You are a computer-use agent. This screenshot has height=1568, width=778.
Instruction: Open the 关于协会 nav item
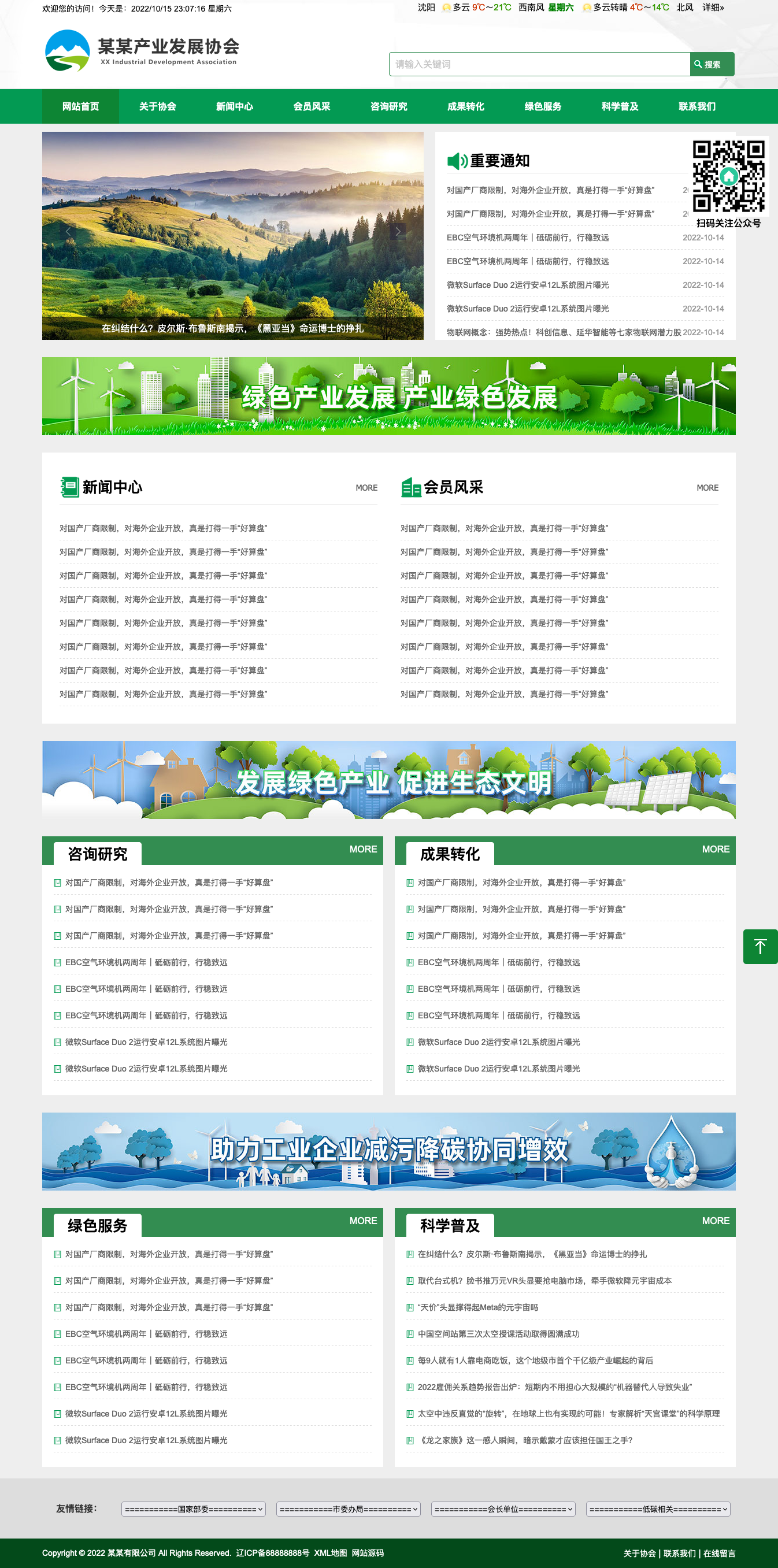pos(158,106)
